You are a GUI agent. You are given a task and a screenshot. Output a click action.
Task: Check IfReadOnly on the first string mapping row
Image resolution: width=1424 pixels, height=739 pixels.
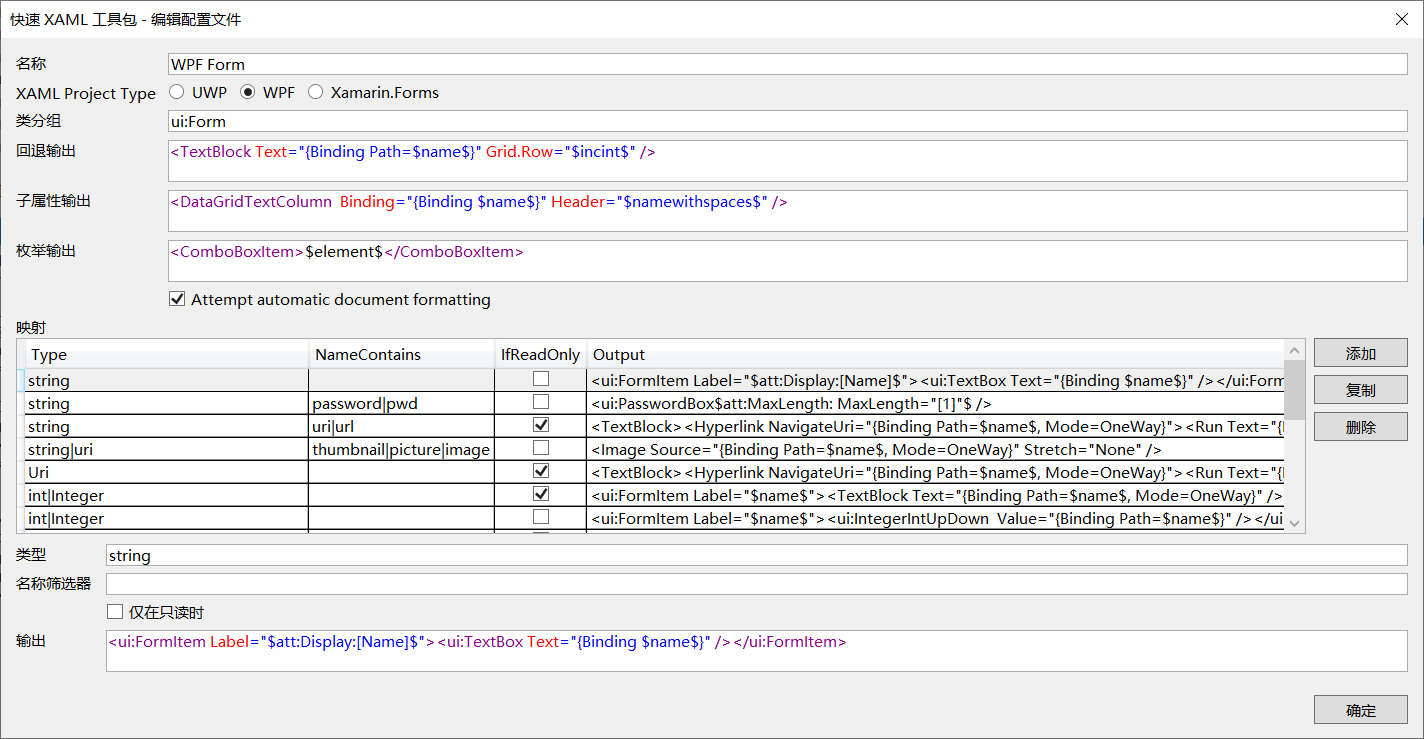(540, 379)
